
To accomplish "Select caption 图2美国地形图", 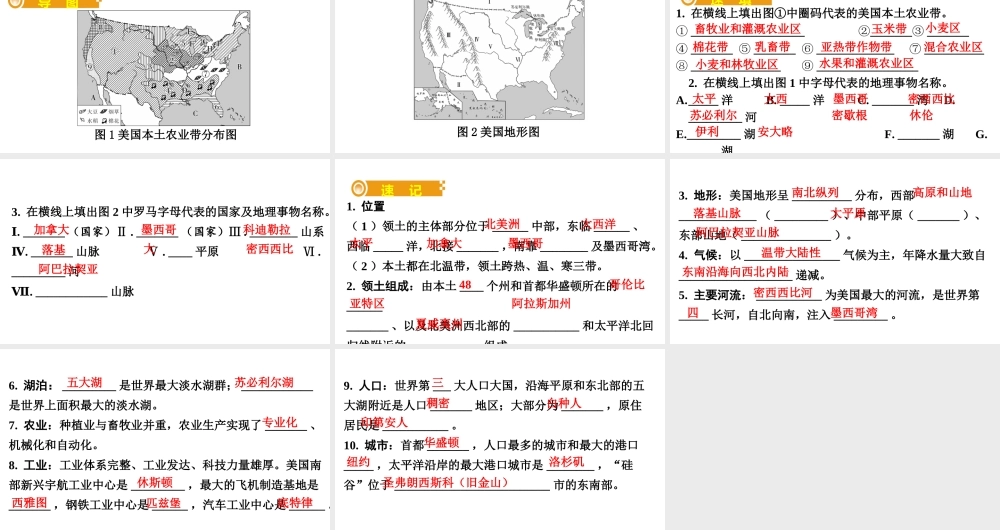I will tap(498, 132).
